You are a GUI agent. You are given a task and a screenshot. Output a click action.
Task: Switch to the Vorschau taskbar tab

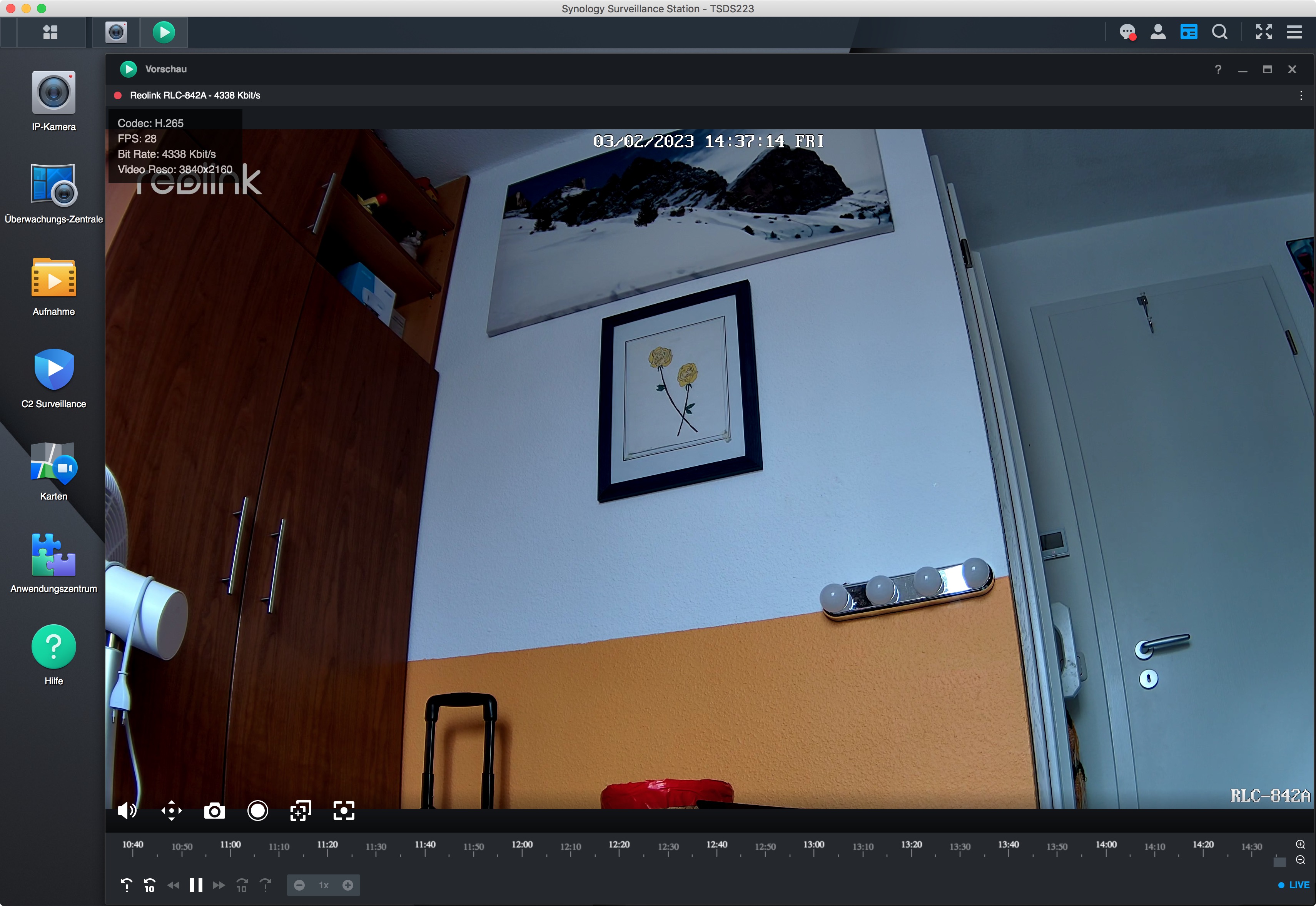click(164, 32)
